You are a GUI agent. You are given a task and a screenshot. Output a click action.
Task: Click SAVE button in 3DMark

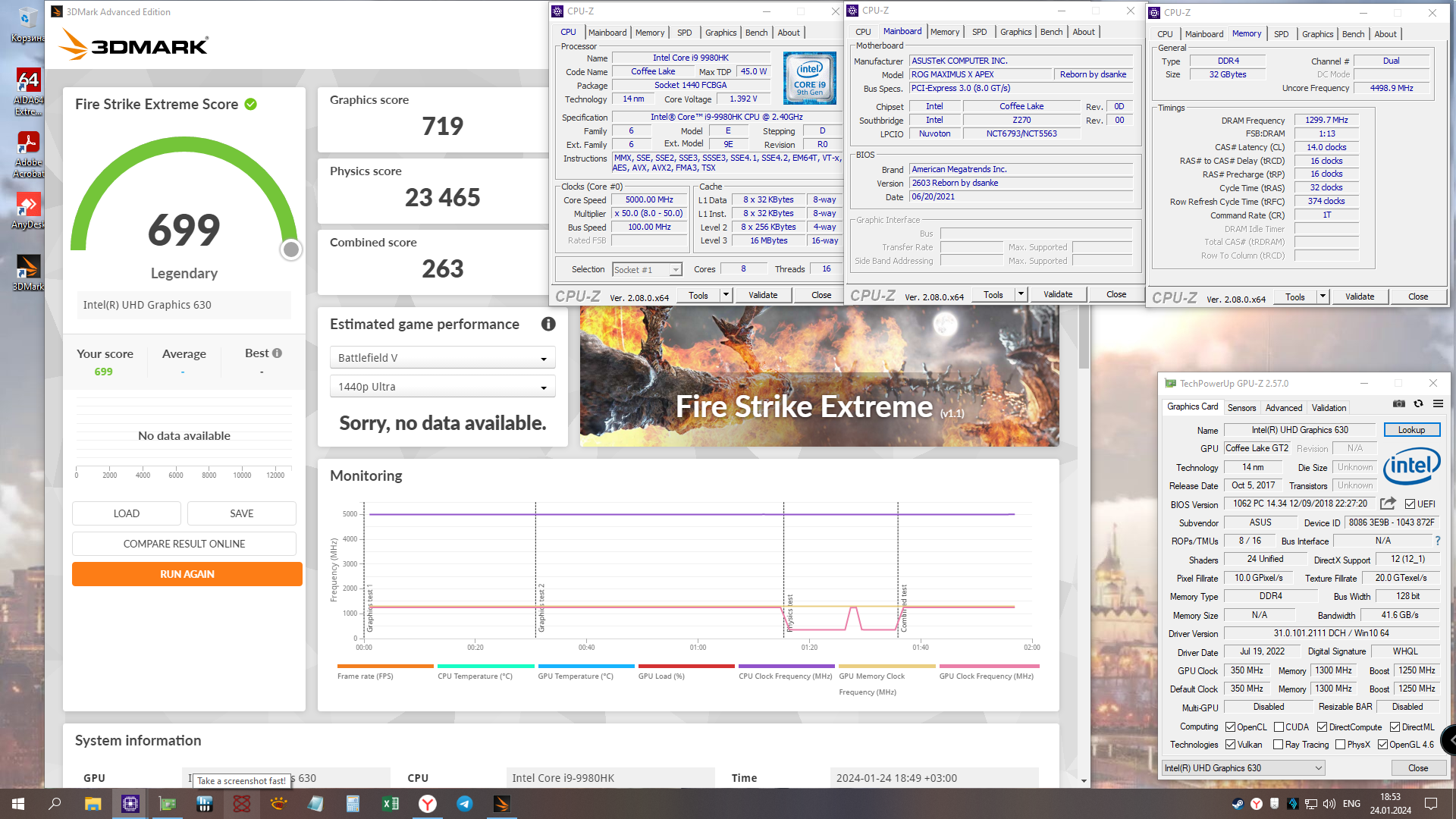click(x=242, y=513)
